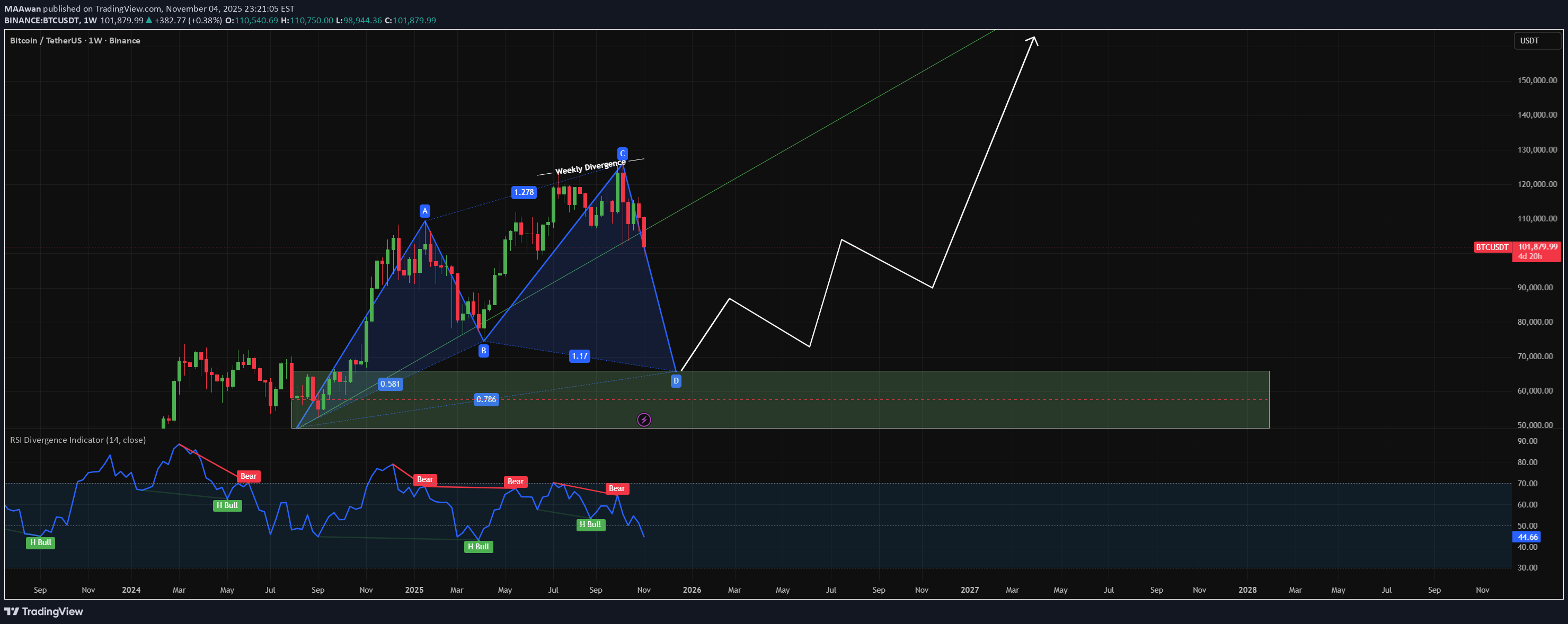The height and width of the screenshot is (624, 1568).
Task: Select the 2026 label on the time axis
Action: coord(692,590)
